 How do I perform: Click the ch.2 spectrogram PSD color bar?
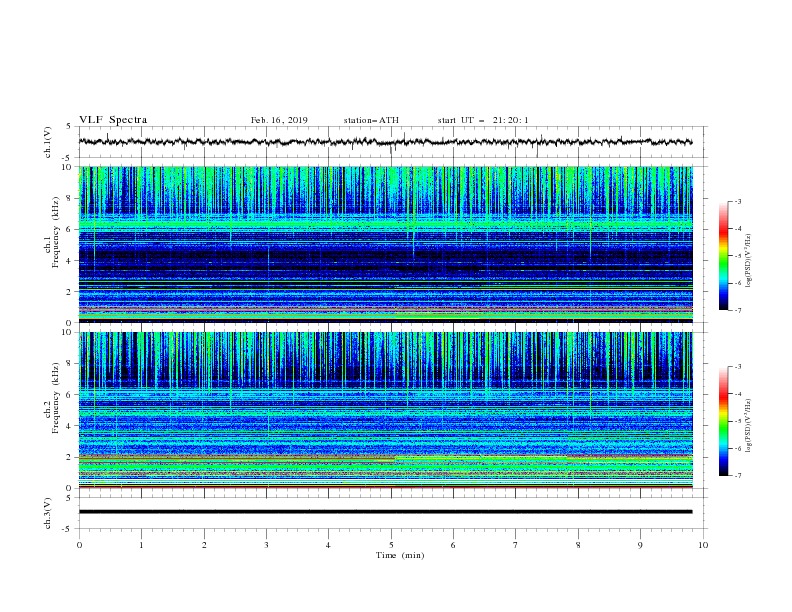pyautogui.click(x=723, y=421)
